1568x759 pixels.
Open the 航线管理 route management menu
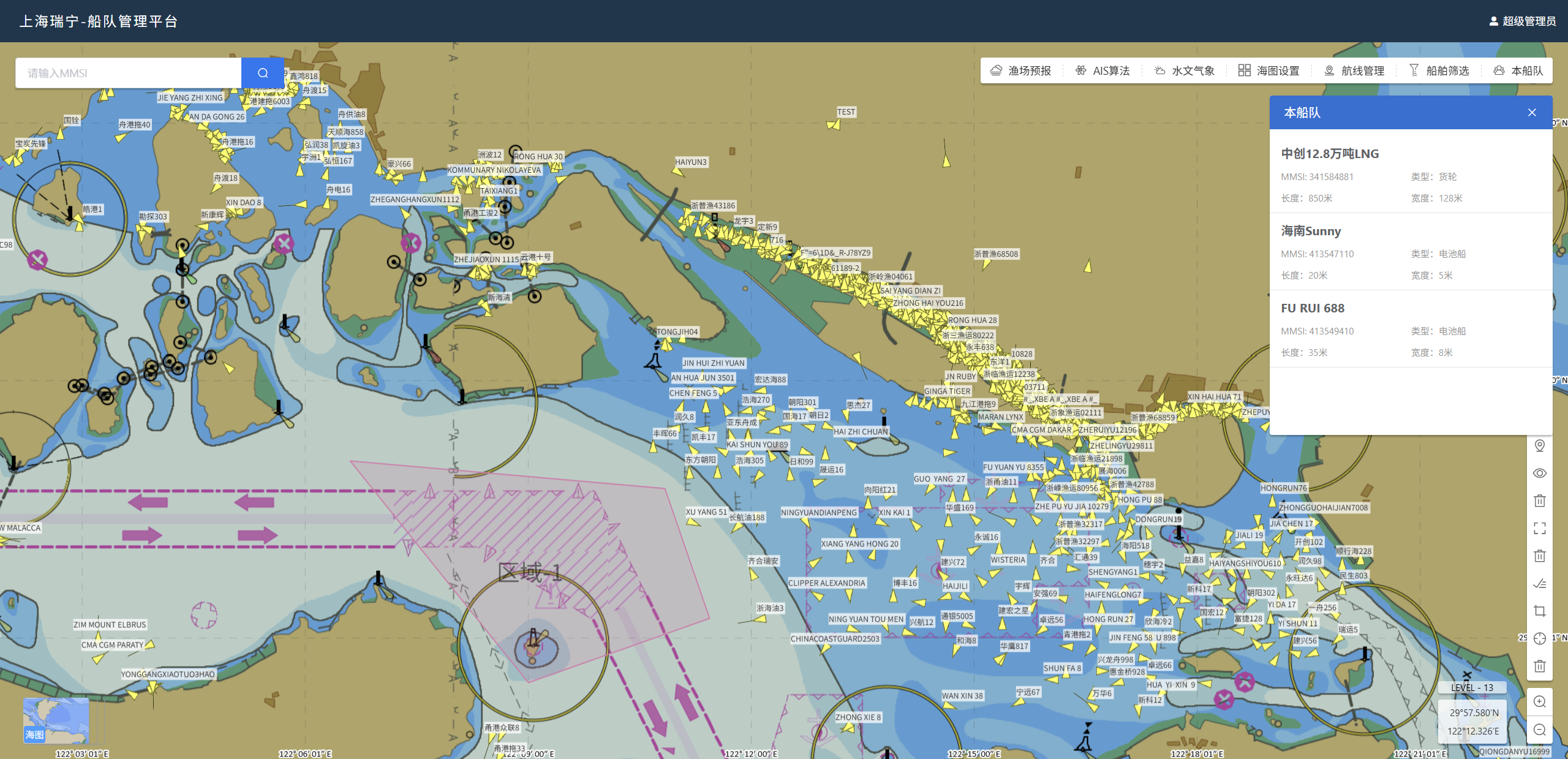pos(1354,70)
